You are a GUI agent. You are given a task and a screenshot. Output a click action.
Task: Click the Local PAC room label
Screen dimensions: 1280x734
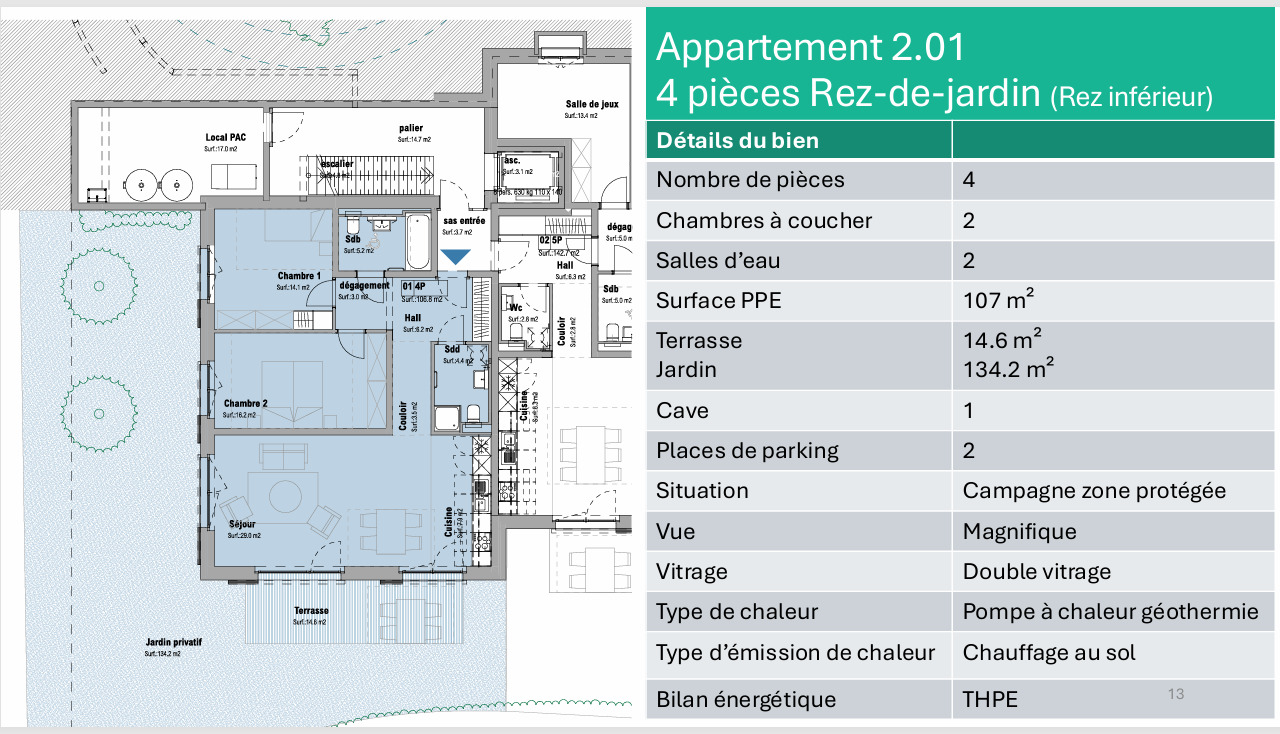pyautogui.click(x=225, y=137)
